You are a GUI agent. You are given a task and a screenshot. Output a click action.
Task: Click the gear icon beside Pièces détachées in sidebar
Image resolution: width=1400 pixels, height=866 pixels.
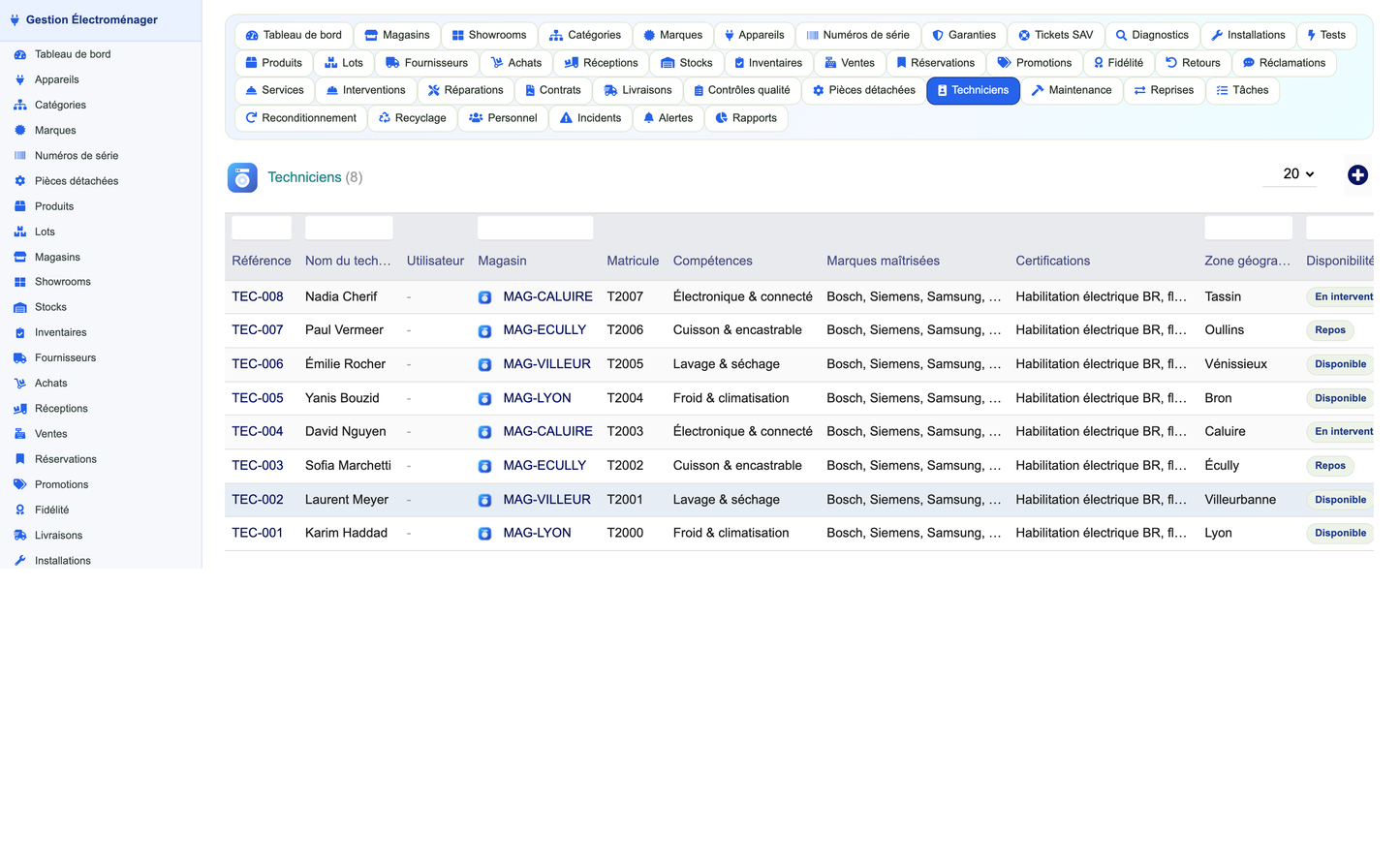coord(19,181)
